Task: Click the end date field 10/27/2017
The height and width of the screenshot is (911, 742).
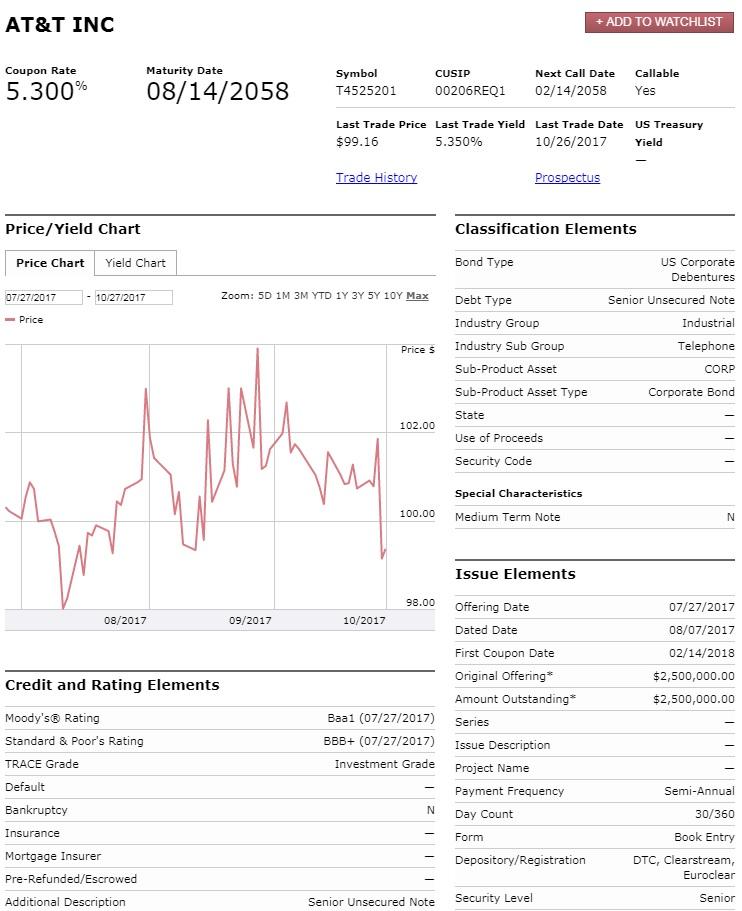Action: 134,297
